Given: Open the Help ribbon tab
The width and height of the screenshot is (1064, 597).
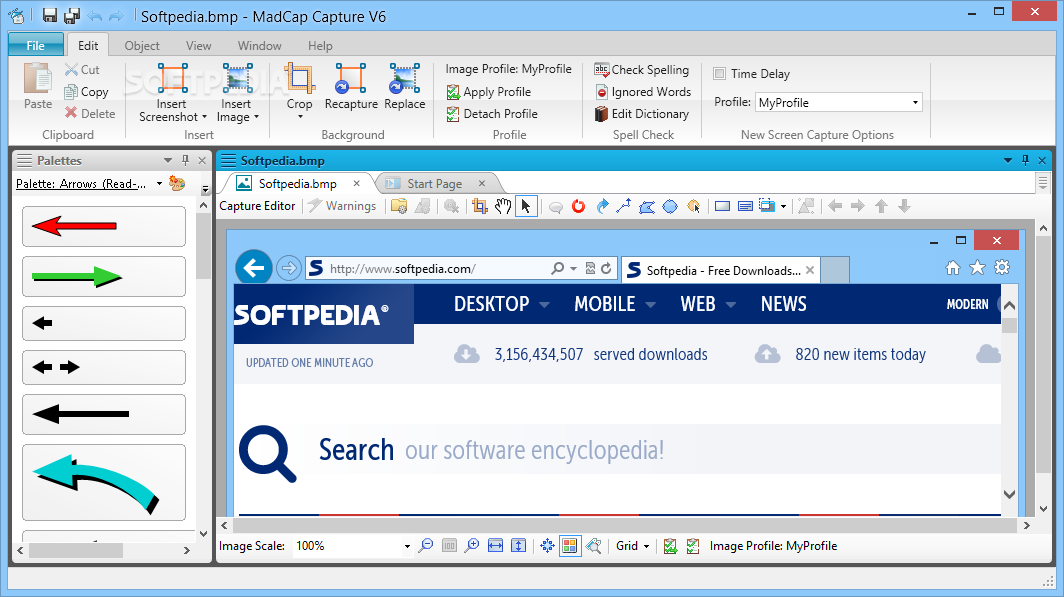Looking at the screenshot, I should tap(320, 45).
